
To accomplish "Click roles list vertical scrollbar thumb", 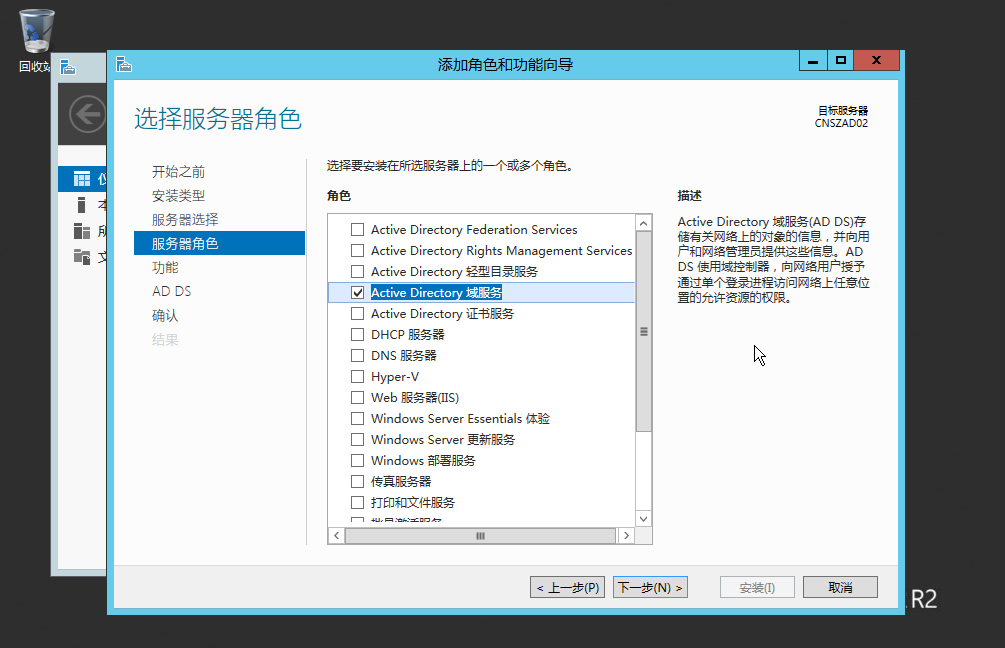I will (644, 331).
